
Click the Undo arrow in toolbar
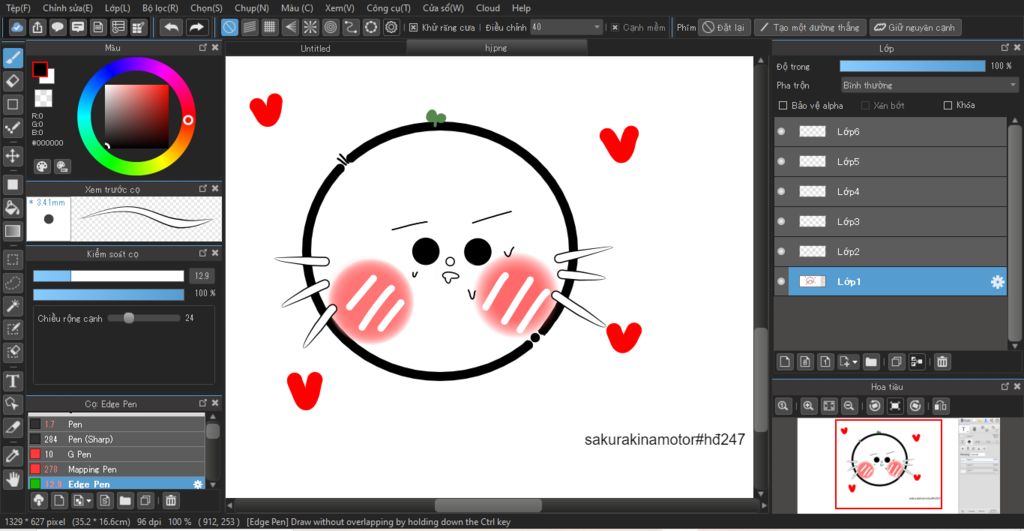[172, 27]
